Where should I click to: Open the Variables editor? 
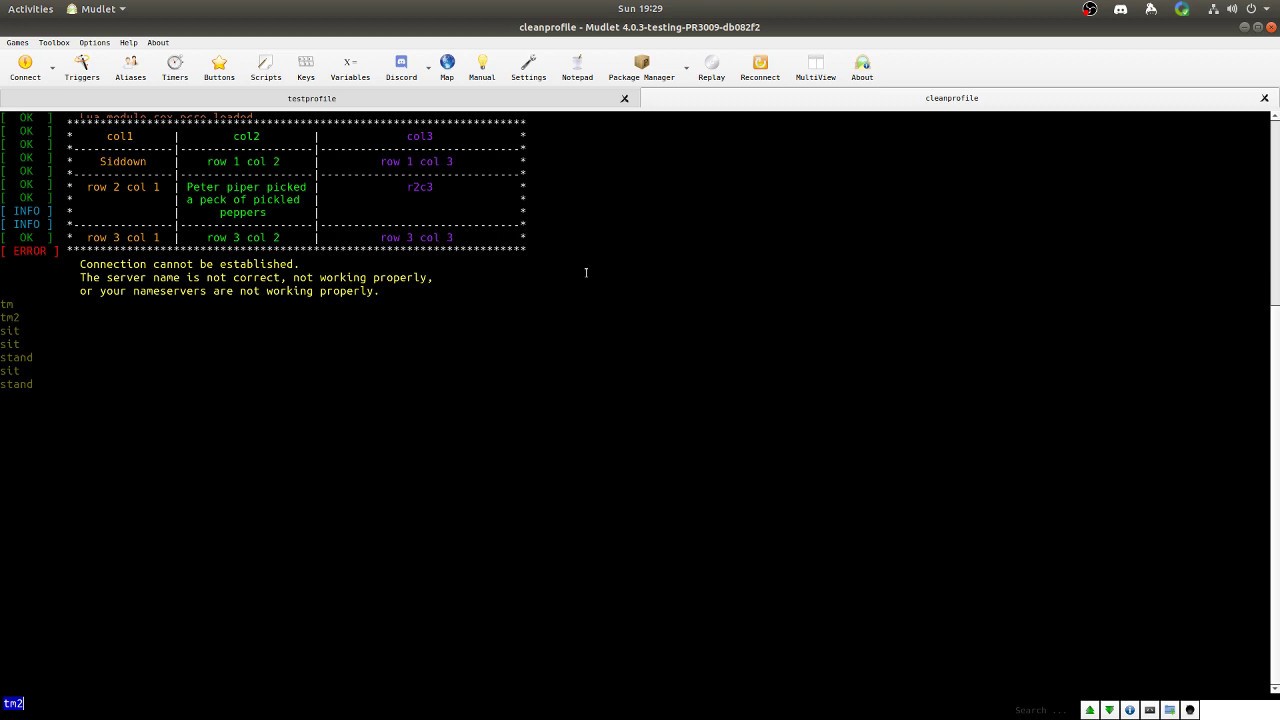point(350,67)
